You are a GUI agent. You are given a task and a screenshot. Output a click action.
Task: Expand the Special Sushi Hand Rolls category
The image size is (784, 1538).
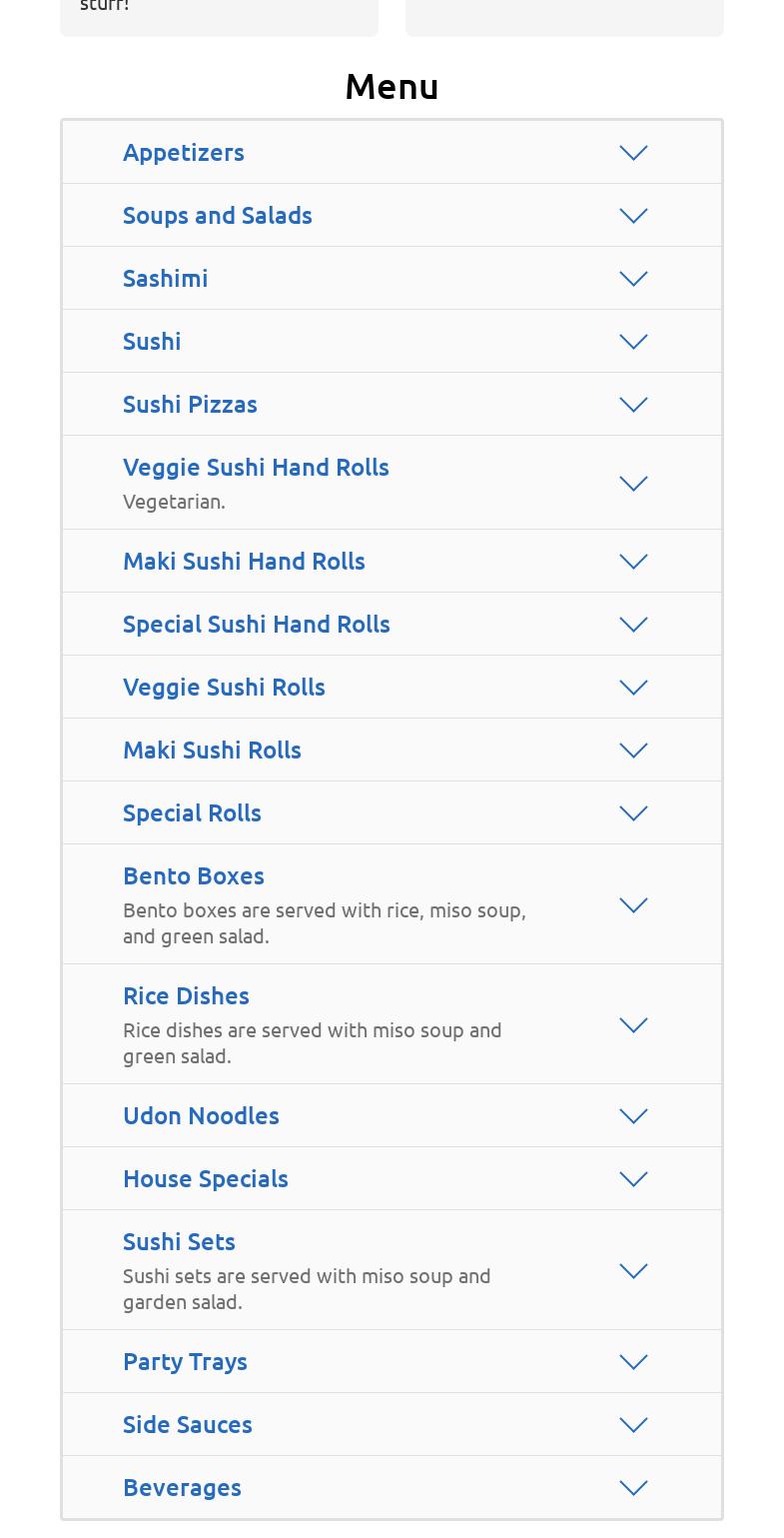(x=256, y=625)
